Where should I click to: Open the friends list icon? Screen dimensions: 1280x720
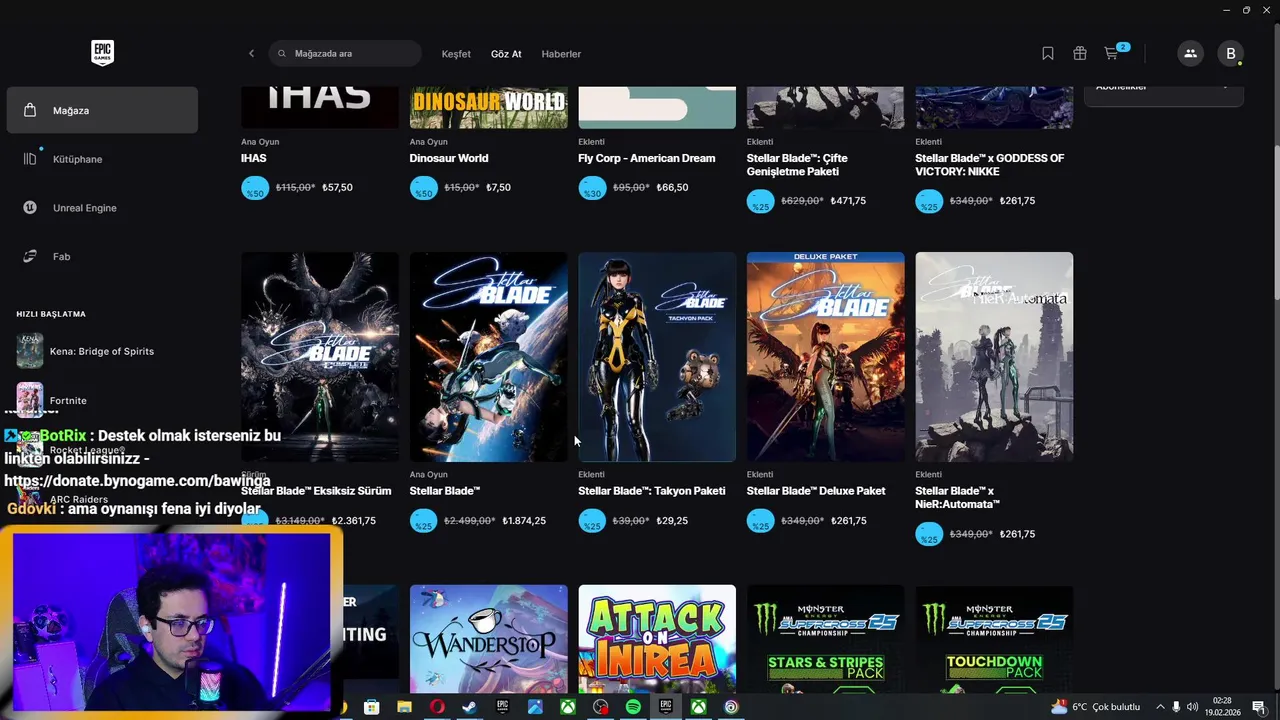(1190, 53)
